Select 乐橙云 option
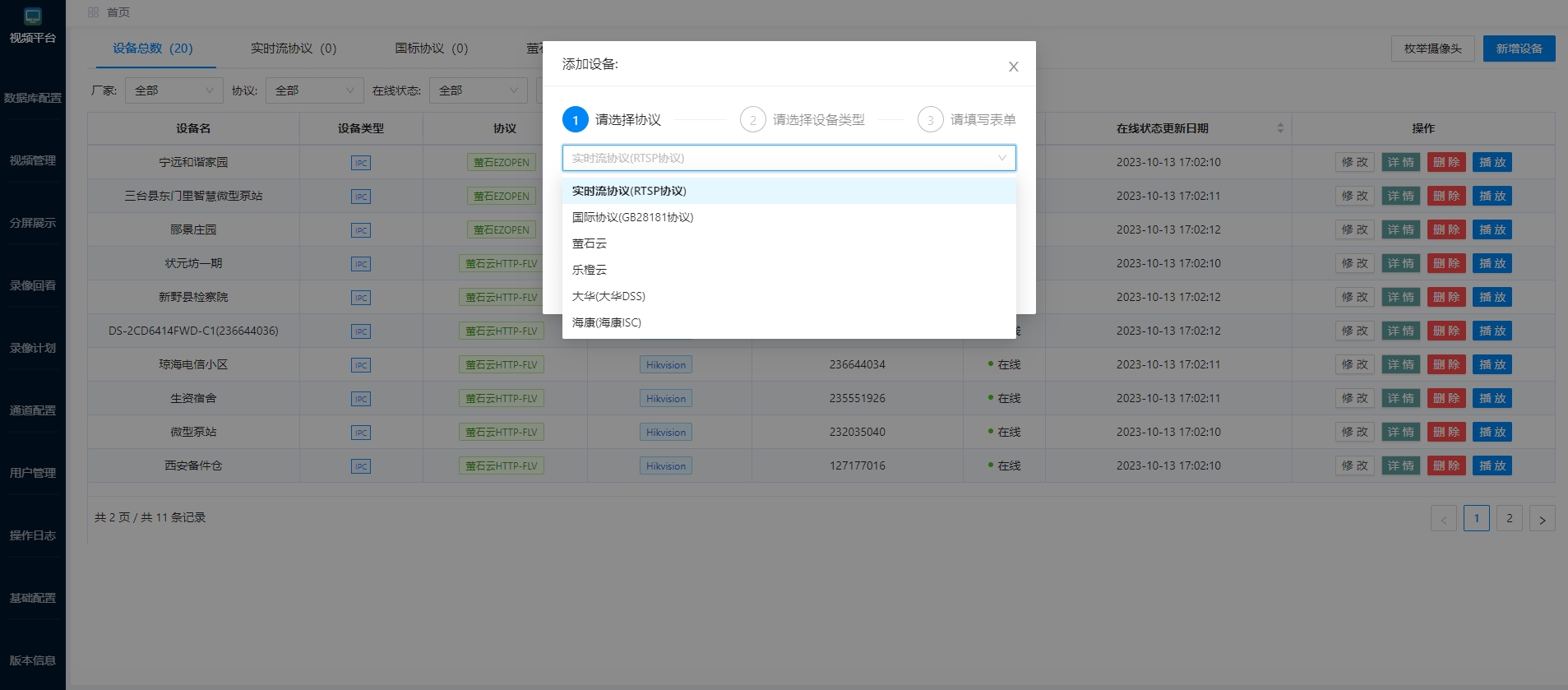Screen dimensions: 1568x690 (x=789, y=270)
